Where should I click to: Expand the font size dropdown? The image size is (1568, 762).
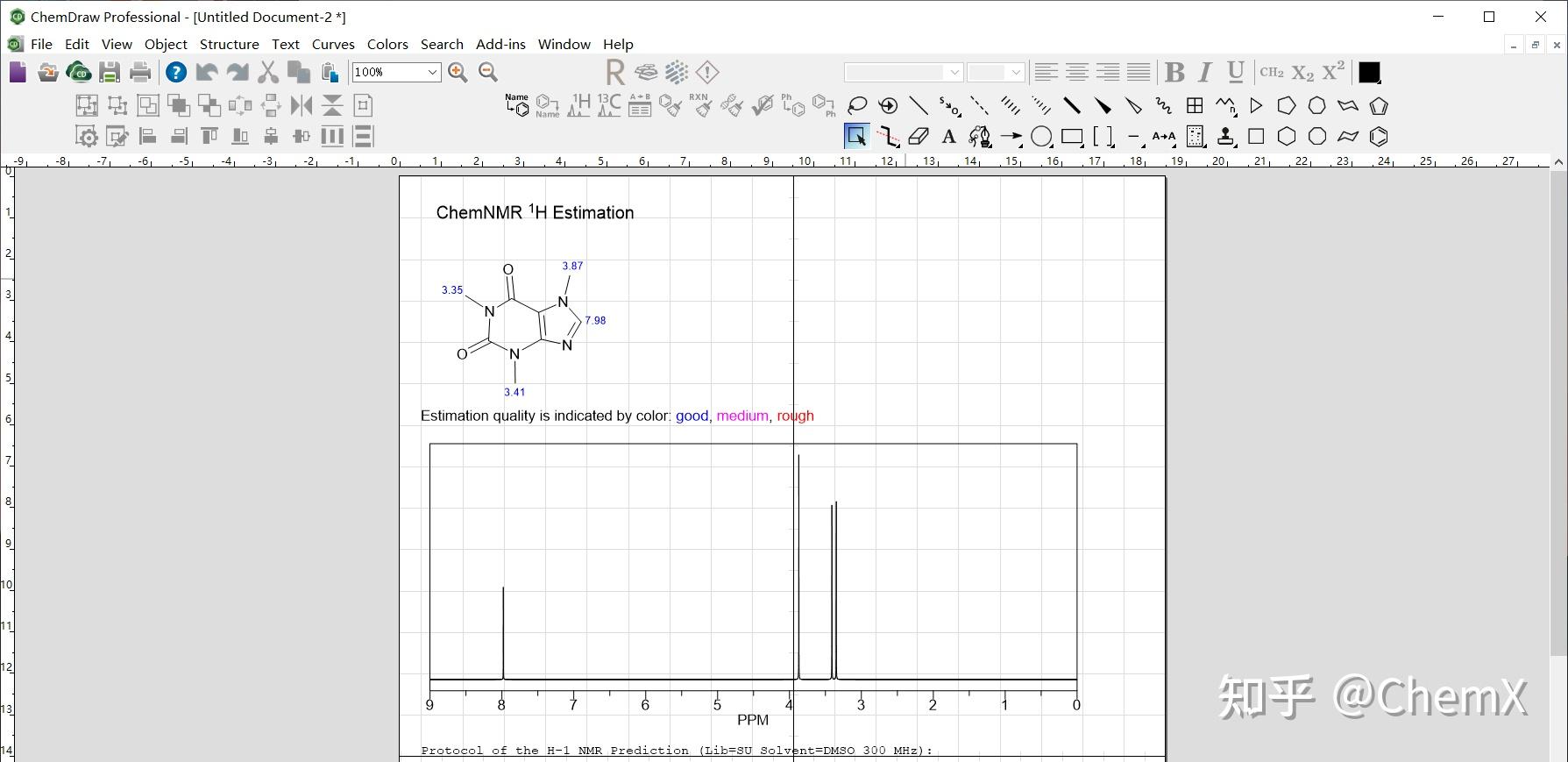coord(1015,73)
